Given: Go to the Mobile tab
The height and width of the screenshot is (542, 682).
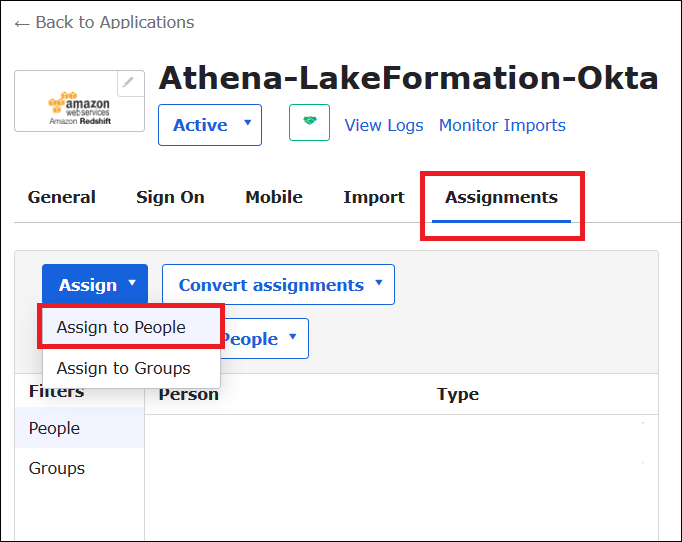Looking at the screenshot, I should pos(274,197).
